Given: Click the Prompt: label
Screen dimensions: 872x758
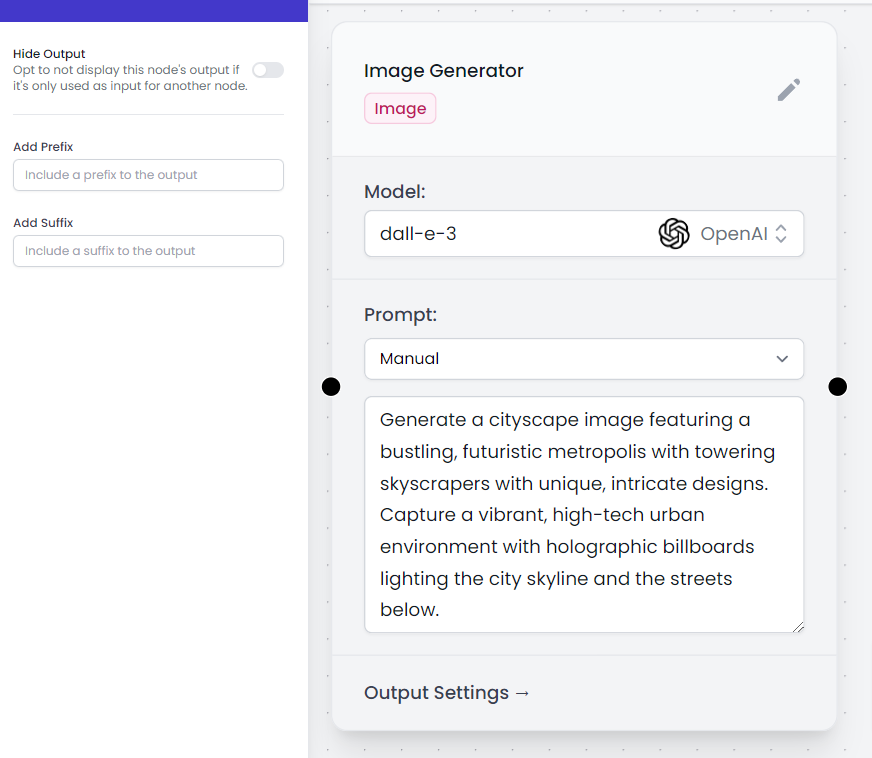Looking at the screenshot, I should [400, 315].
